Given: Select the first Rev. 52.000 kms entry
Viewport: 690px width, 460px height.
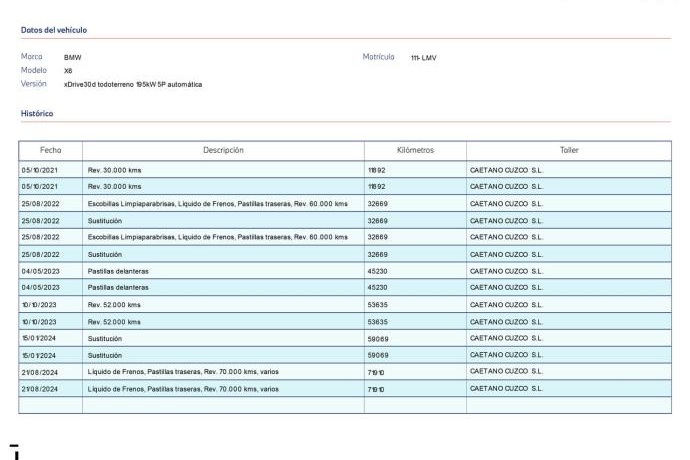Looking at the screenshot, I should point(114,304).
